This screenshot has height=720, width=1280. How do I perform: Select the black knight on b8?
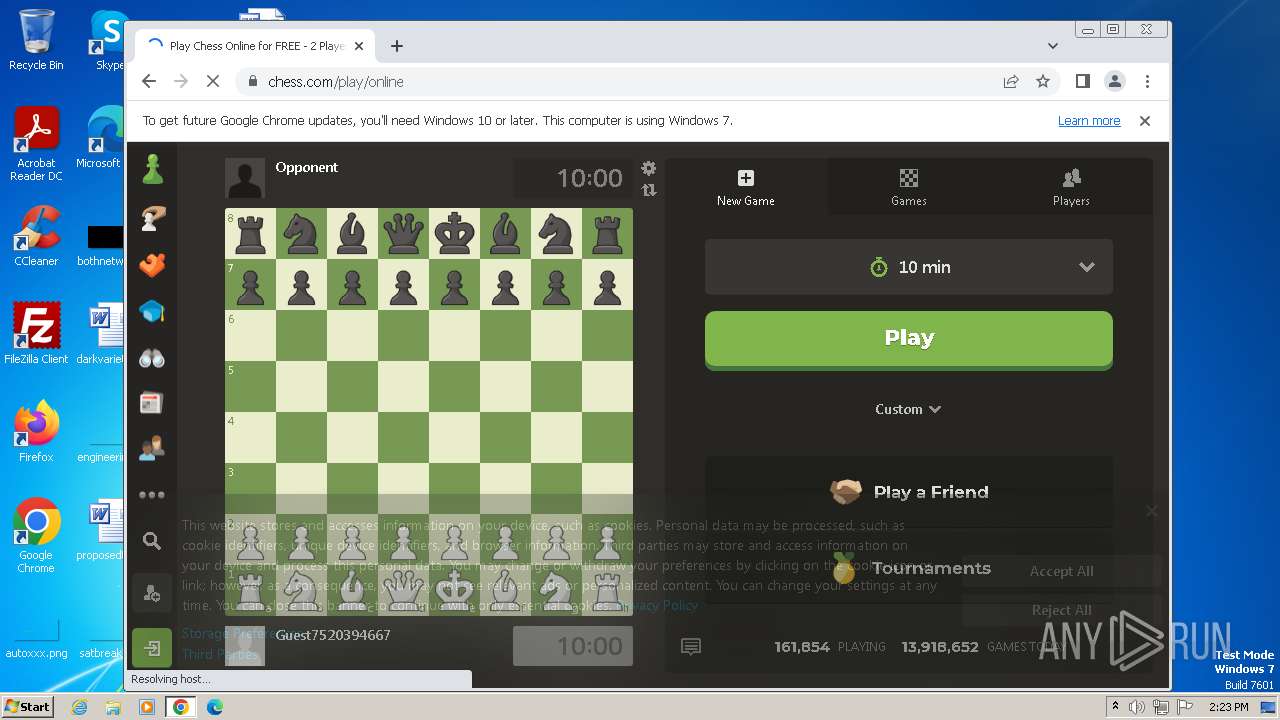[x=301, y=233]
